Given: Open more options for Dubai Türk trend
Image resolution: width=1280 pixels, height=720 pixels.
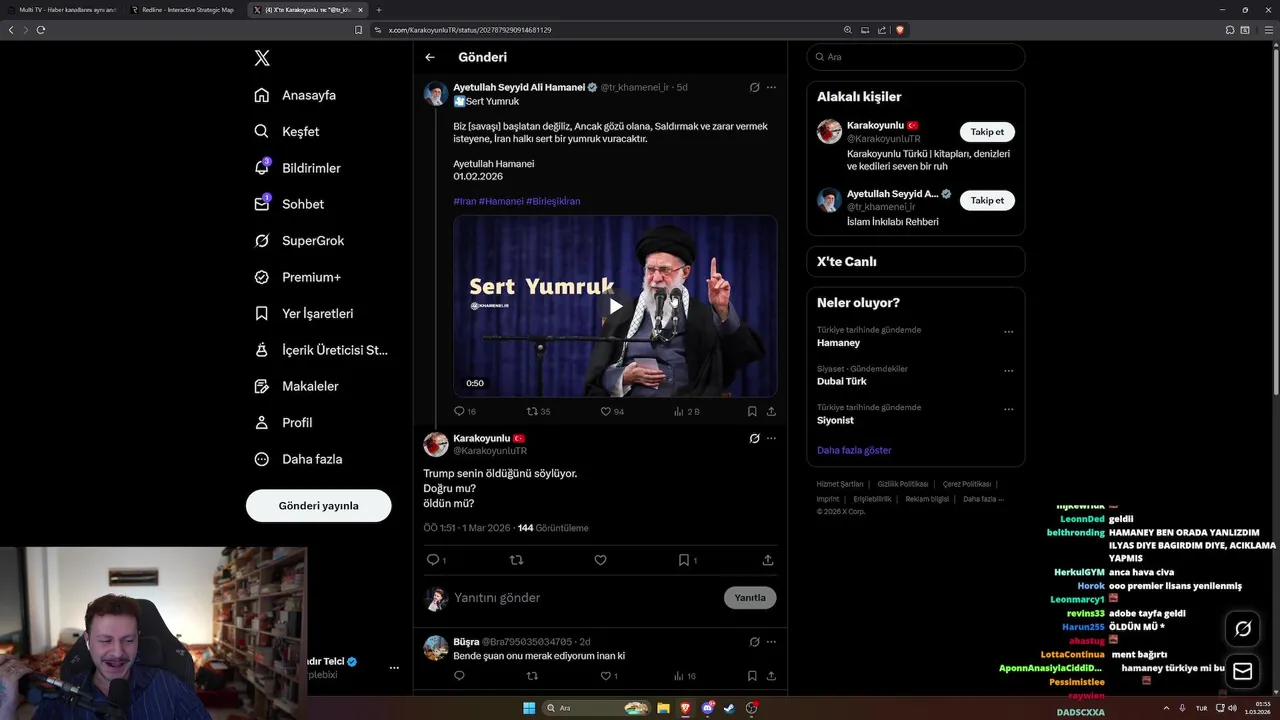Looking at the screenshot, I should [x=1008, y=371].
